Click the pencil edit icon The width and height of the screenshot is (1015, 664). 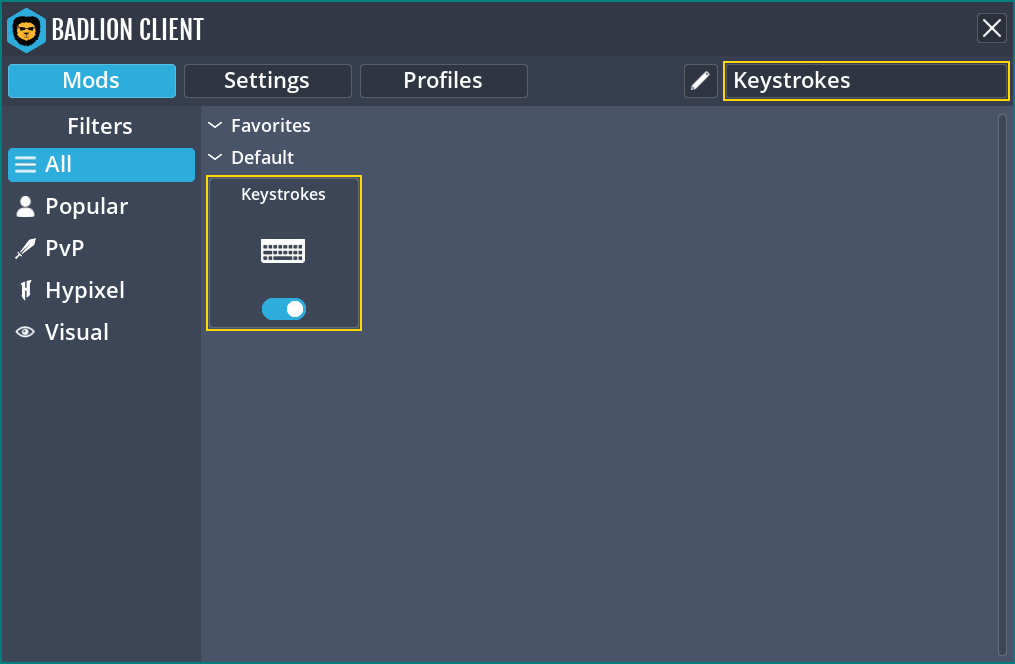700,81
